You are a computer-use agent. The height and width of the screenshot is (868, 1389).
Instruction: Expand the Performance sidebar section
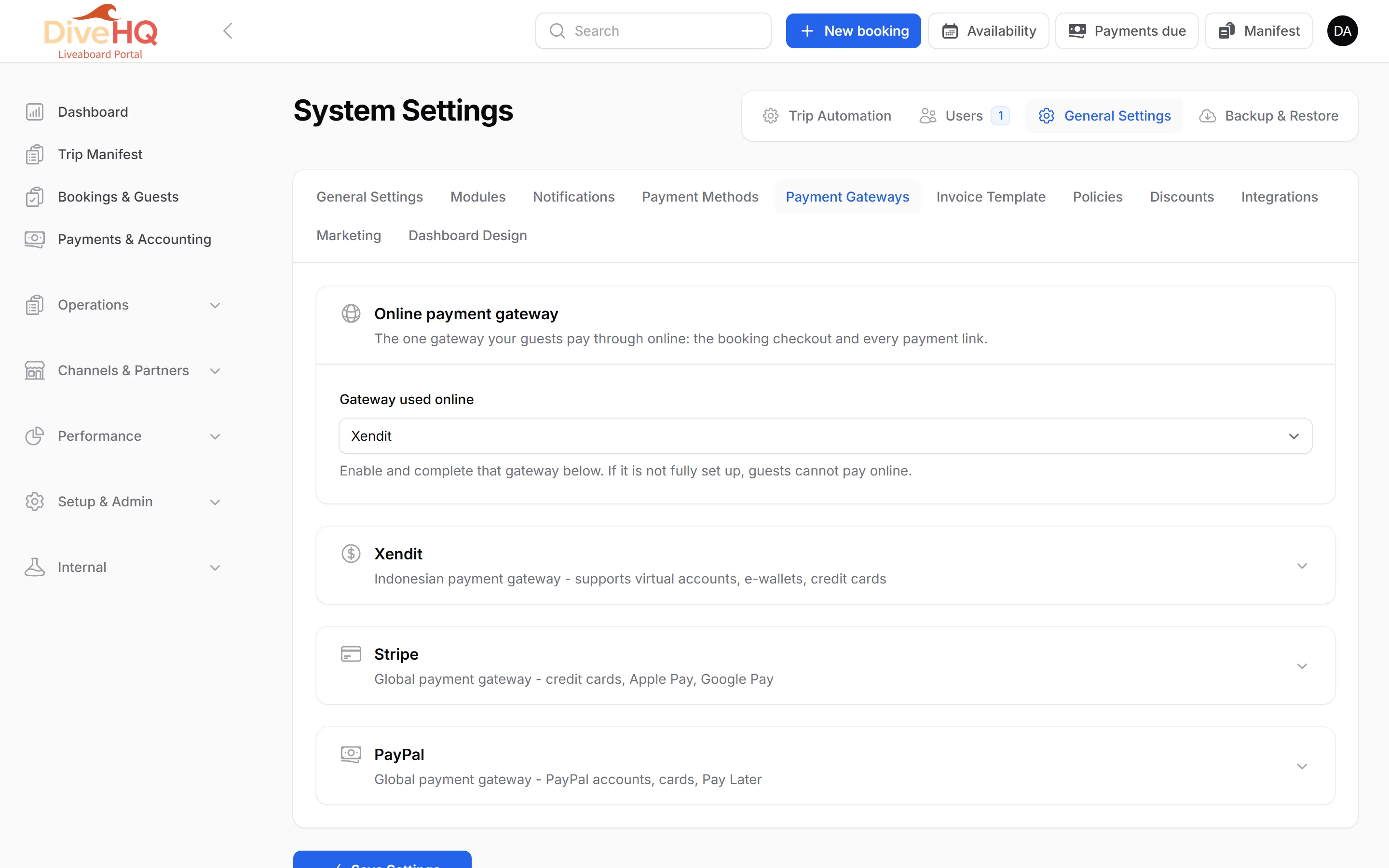coord(215,436)
